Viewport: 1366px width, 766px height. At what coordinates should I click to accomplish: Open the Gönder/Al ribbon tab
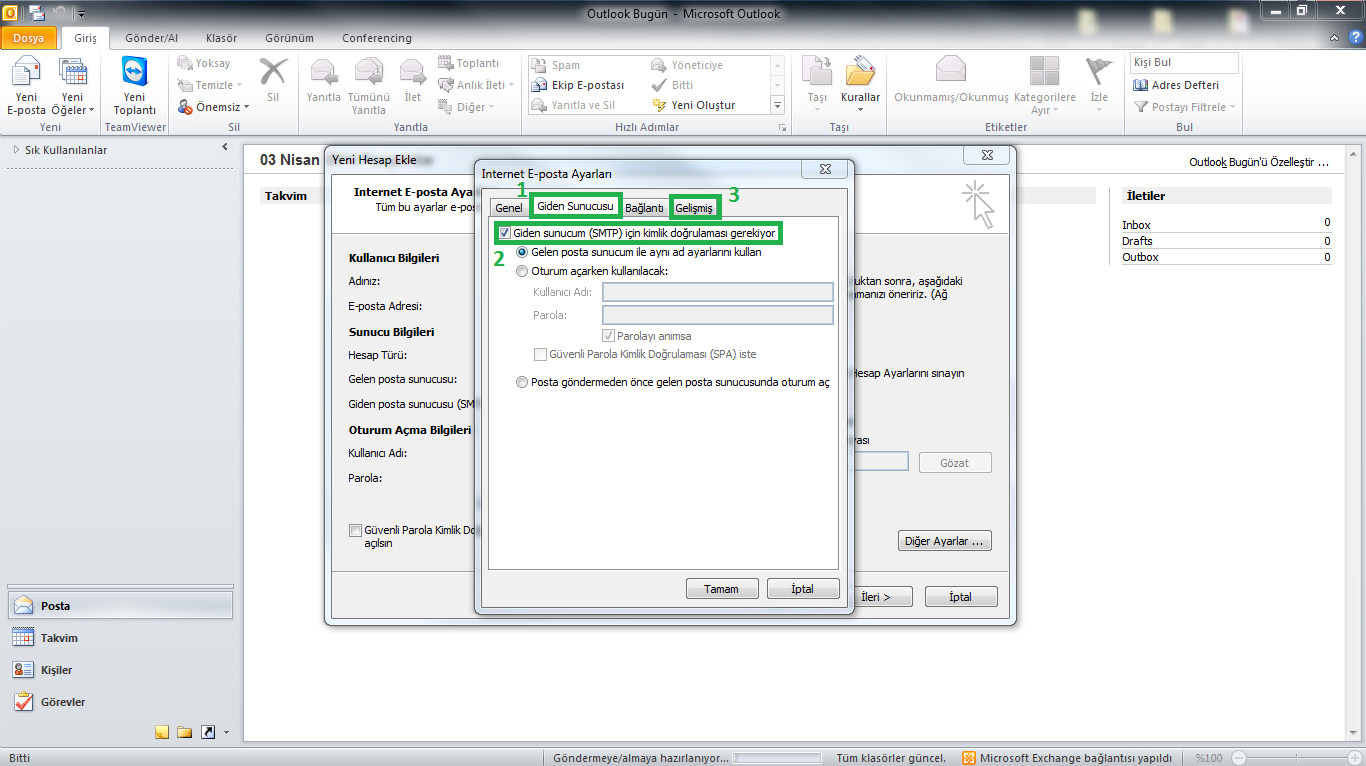point(151,38)
